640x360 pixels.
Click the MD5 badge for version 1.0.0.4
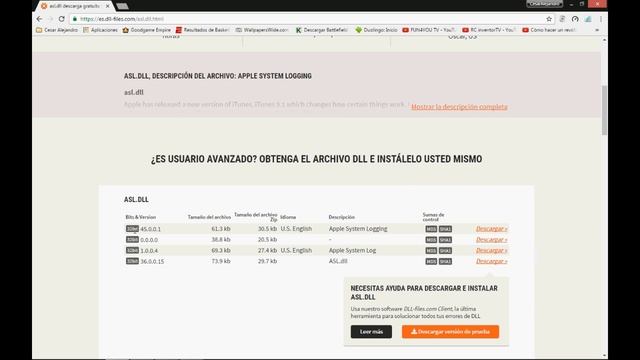431,251
